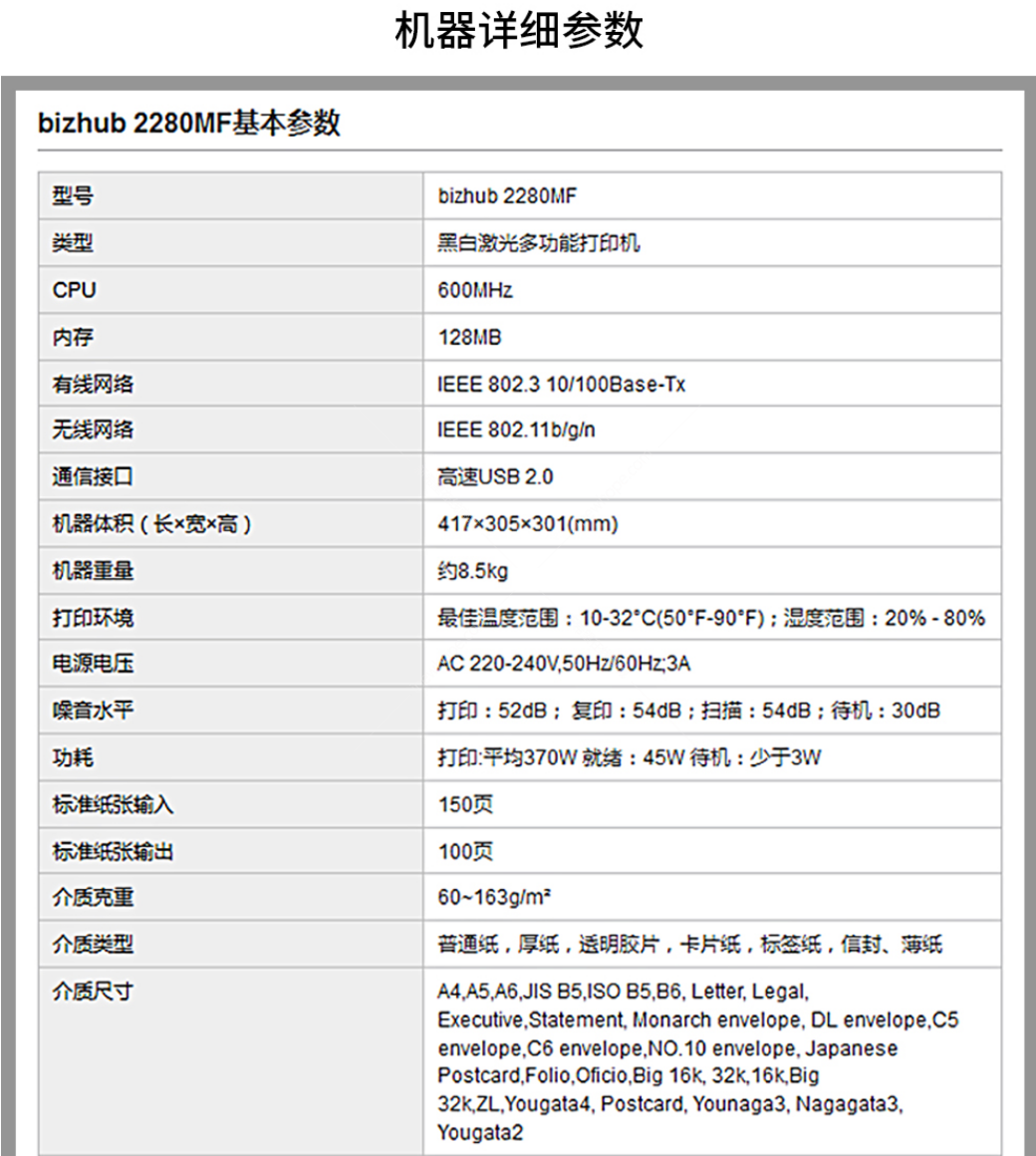This screenshot has height=1156, width=1036.
Task: Select the value 600MHz
Action: point(475,290)
